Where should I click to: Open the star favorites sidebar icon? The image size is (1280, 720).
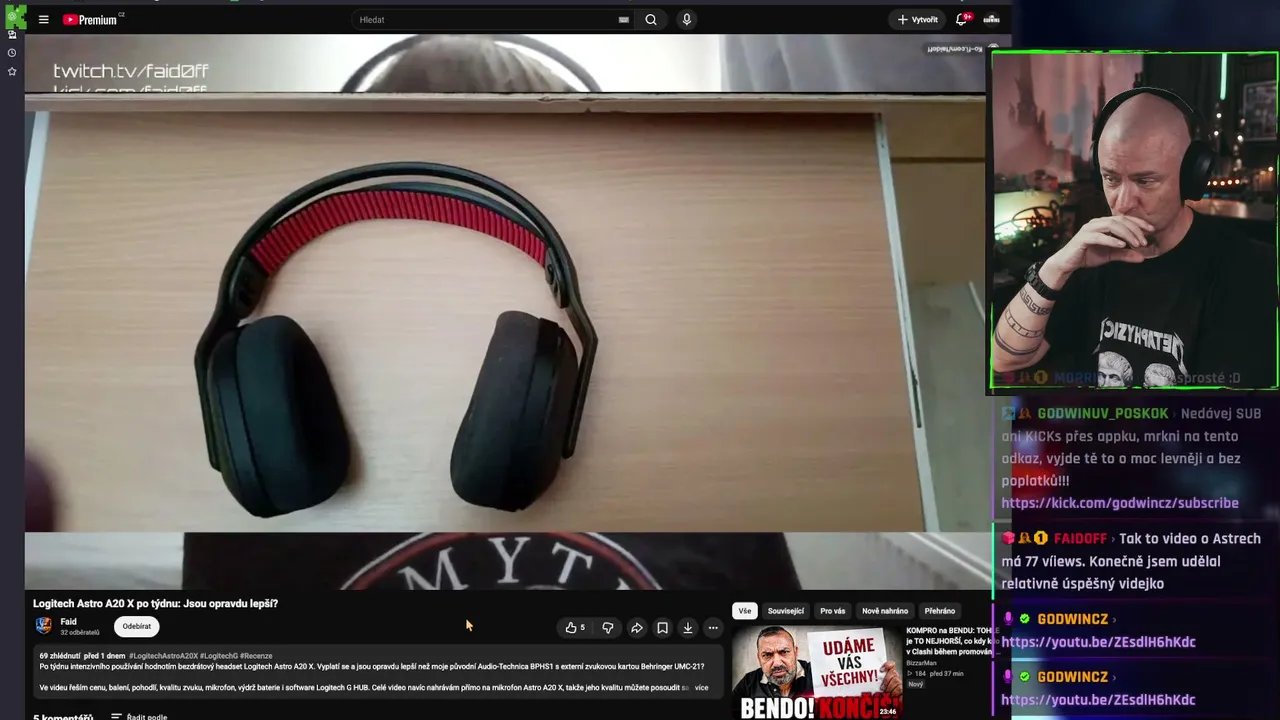click(12, 71)
